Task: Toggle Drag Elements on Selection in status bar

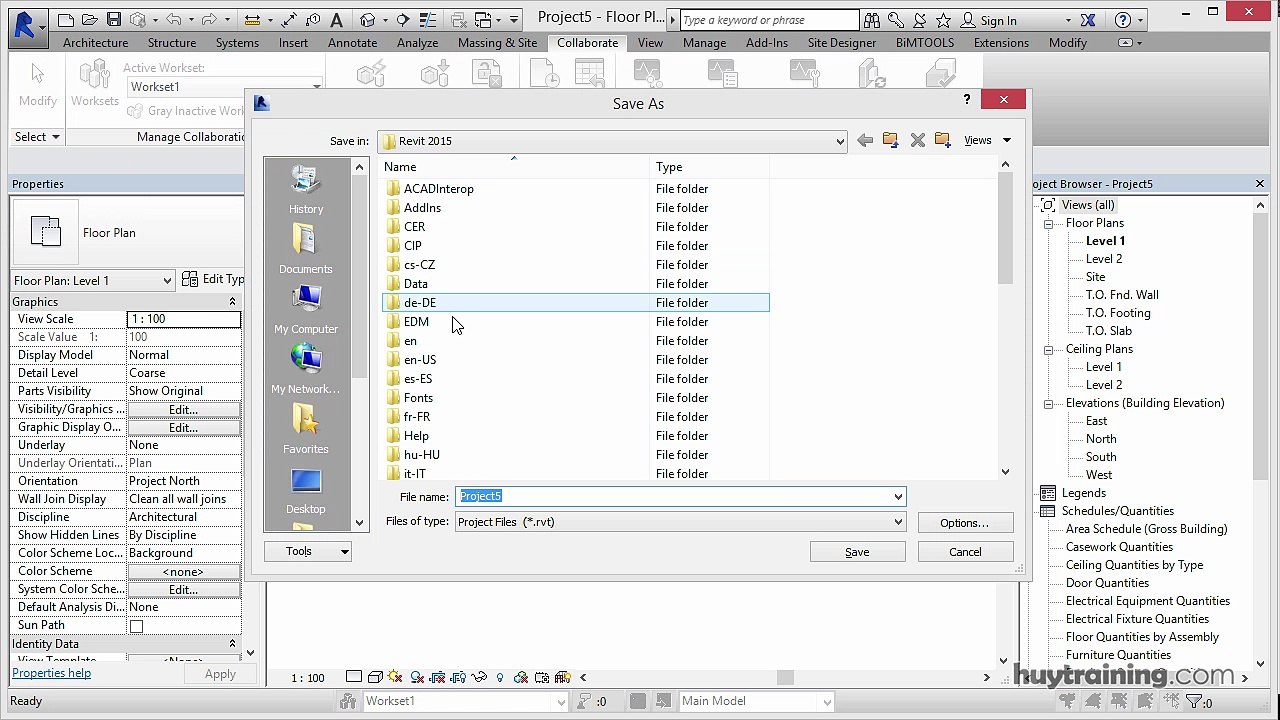Action: pyautogui.click(x=1171, y=701)
